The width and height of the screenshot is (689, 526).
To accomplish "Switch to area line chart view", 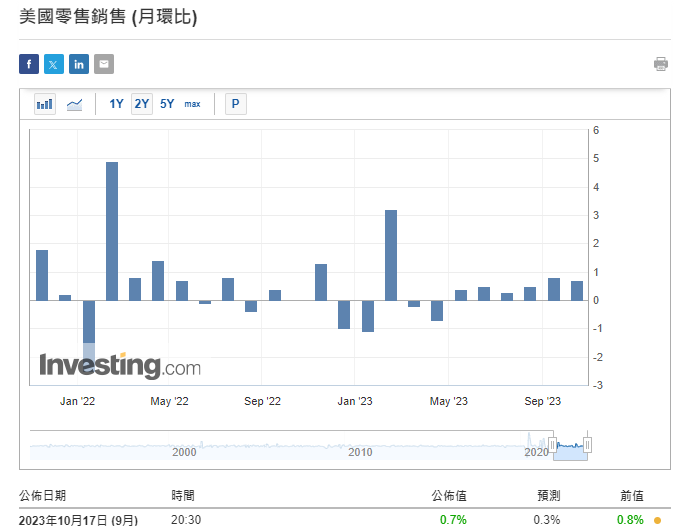I will (74, 104).
